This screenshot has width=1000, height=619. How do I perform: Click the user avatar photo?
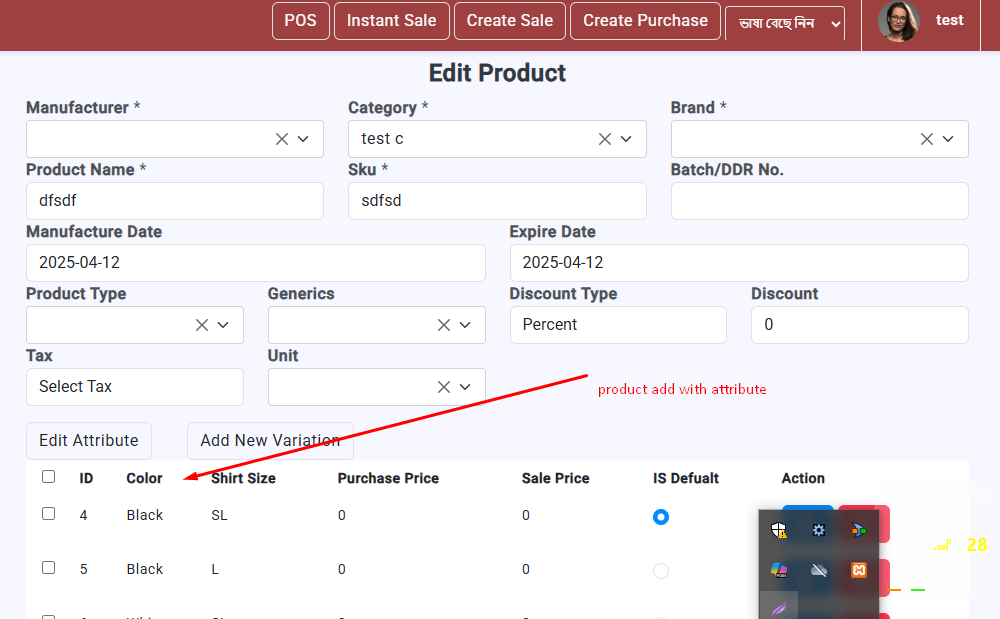pos(899,21)
